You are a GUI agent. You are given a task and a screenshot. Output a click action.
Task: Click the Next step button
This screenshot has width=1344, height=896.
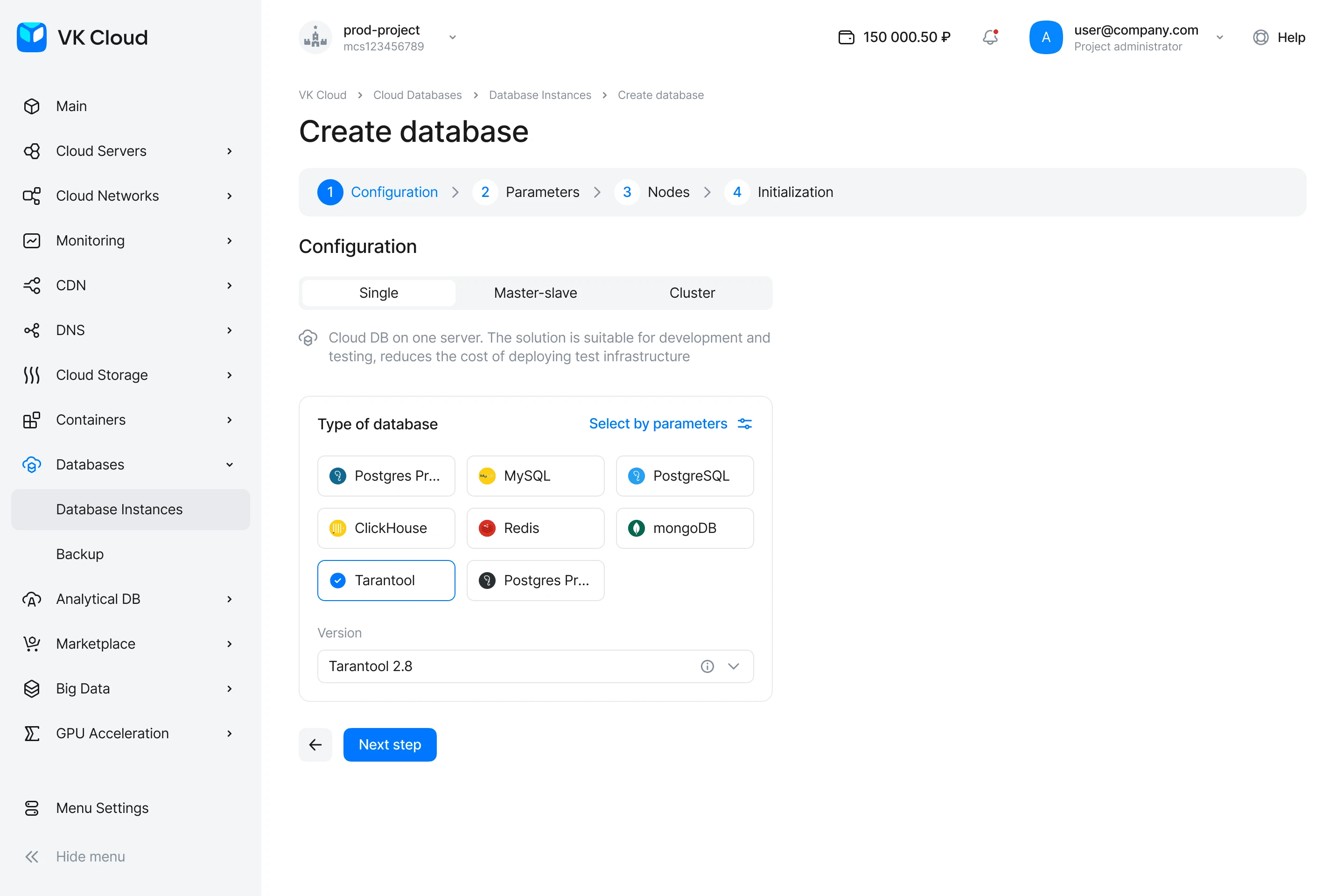(x=390, y=745)
